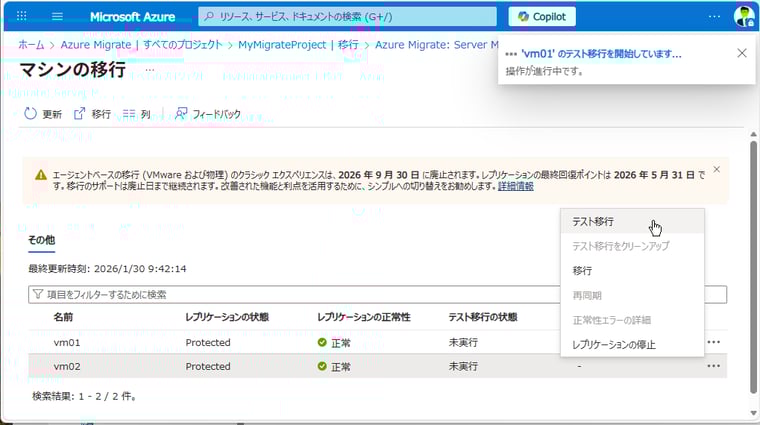Click the yellow warning triangle icon
760x425 pixels.
click(41, 175)
